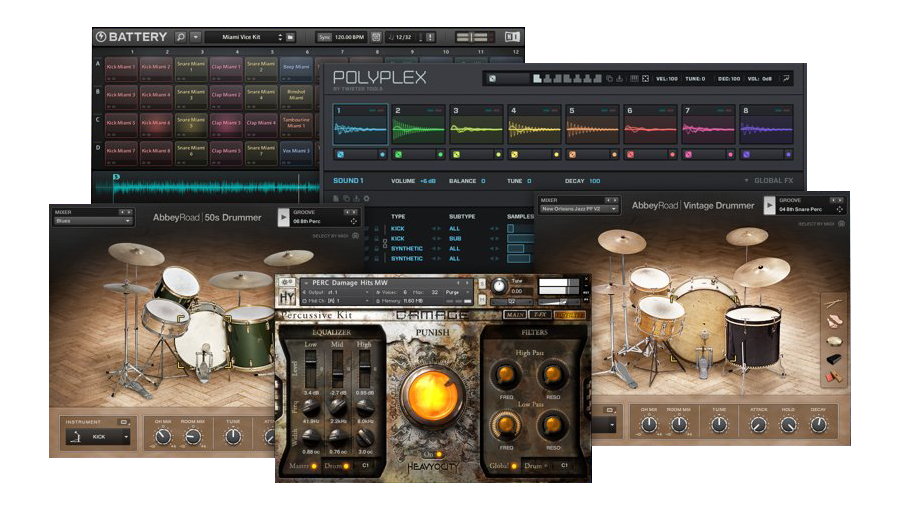Toggle the blue mute dot of Polyplex sound 1
The width and height of the screenshot is (900, 510).
[x=382, y=154]
